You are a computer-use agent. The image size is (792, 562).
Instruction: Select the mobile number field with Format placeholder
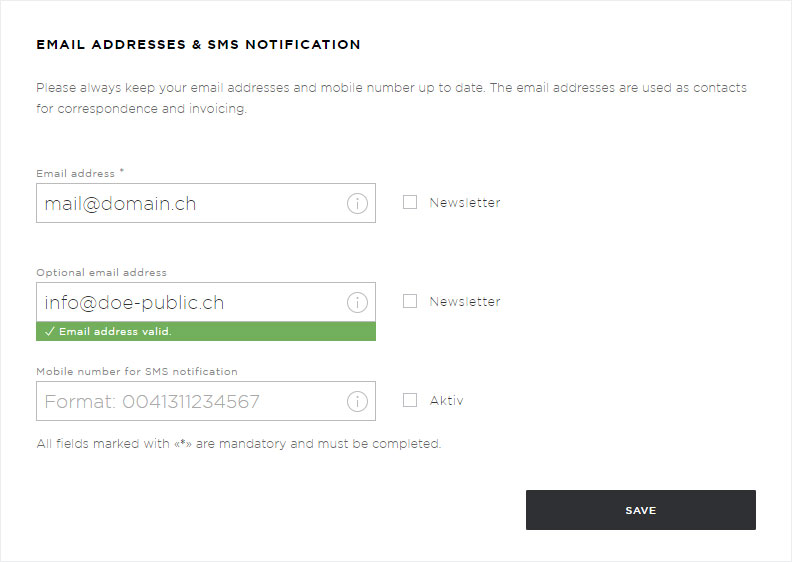(206, 401)
